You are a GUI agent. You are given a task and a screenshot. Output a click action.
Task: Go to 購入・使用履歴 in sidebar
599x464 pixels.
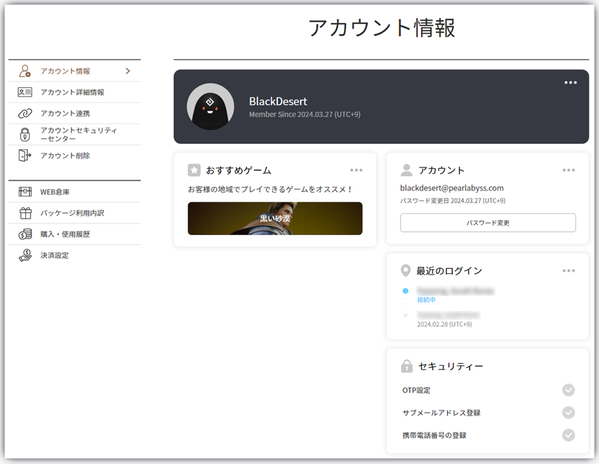74,234
